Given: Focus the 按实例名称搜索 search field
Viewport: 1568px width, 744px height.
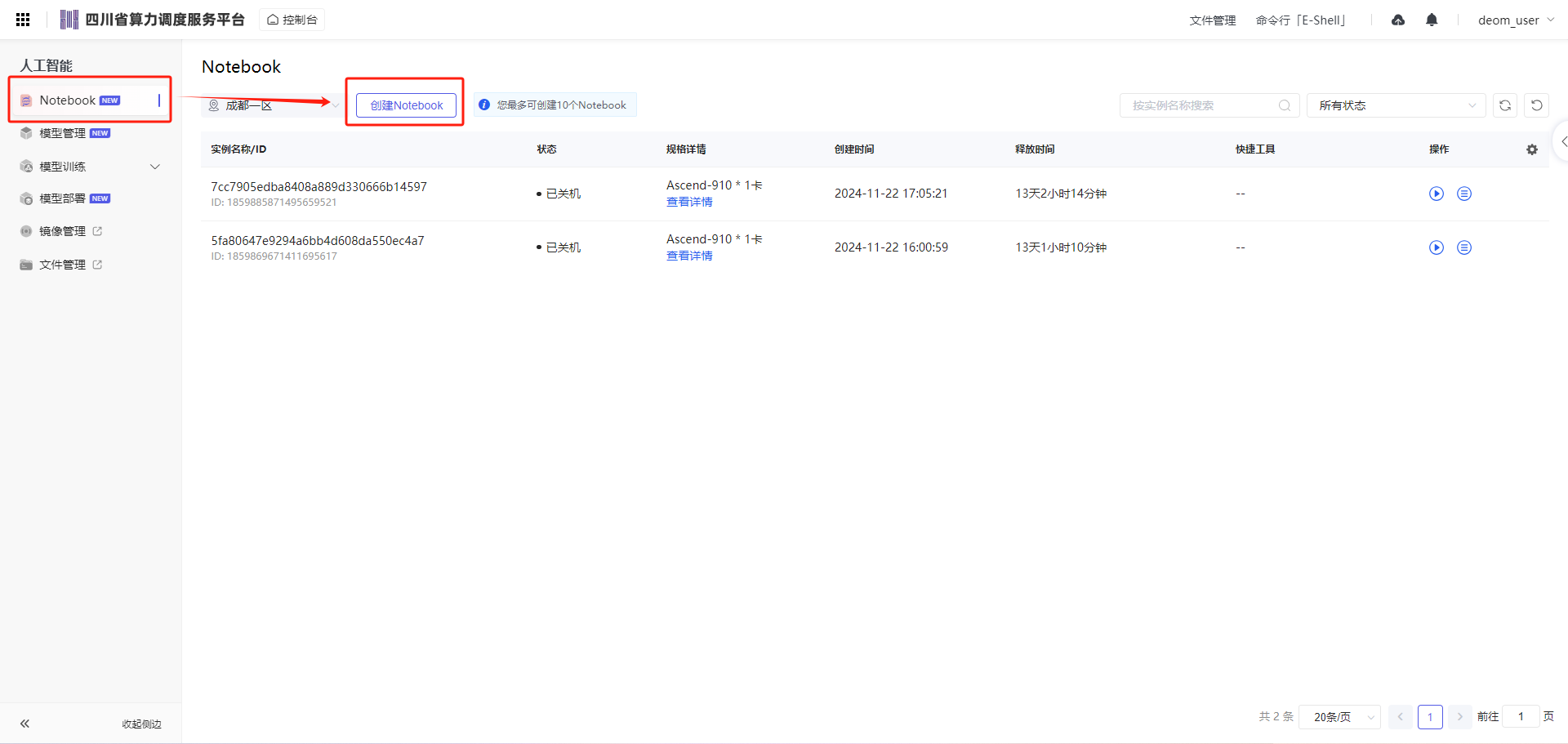Looking at the screenshot, I should click(x=1209, y=105).
